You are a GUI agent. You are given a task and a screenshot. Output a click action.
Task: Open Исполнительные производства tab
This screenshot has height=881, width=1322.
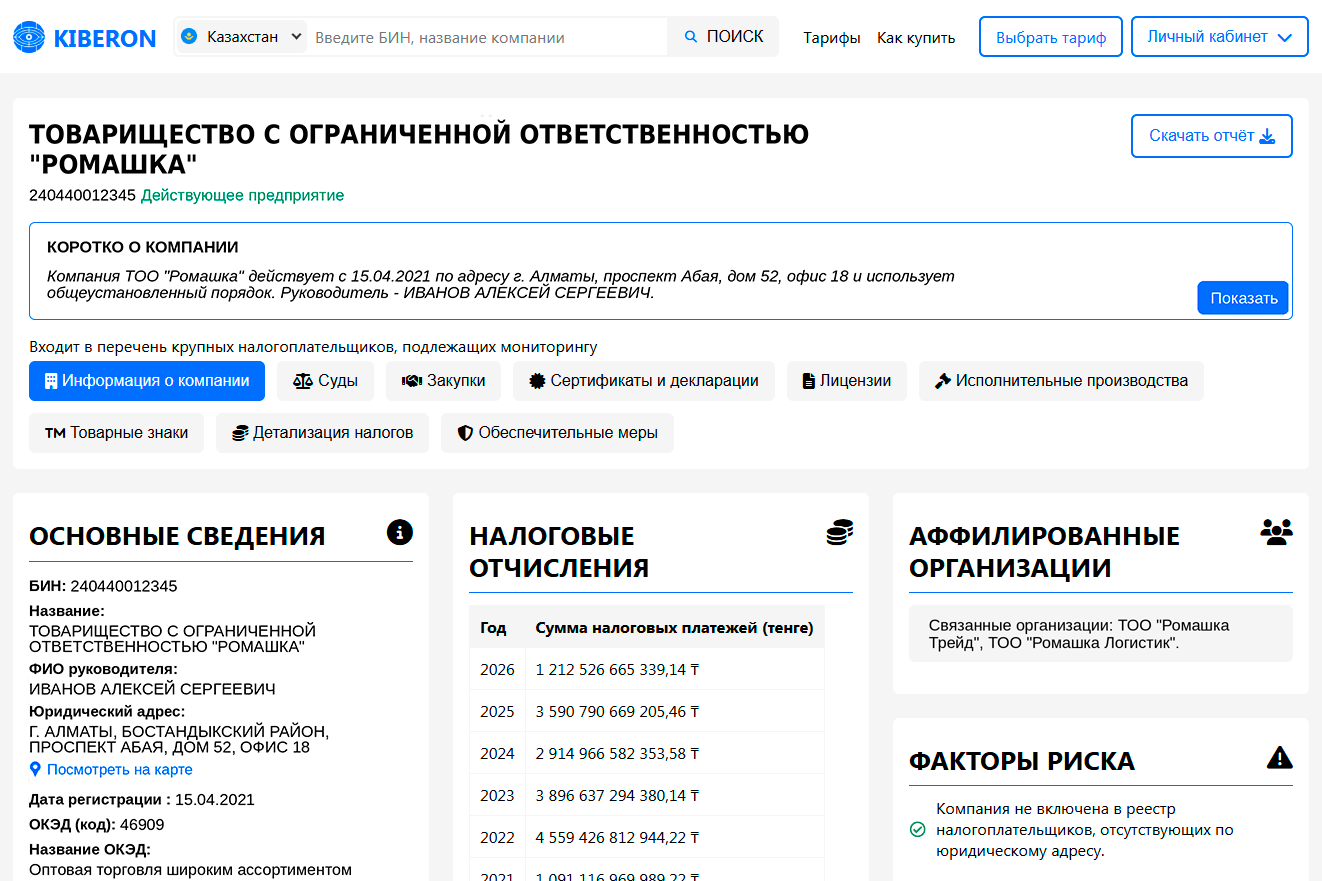click(1061, 381)
